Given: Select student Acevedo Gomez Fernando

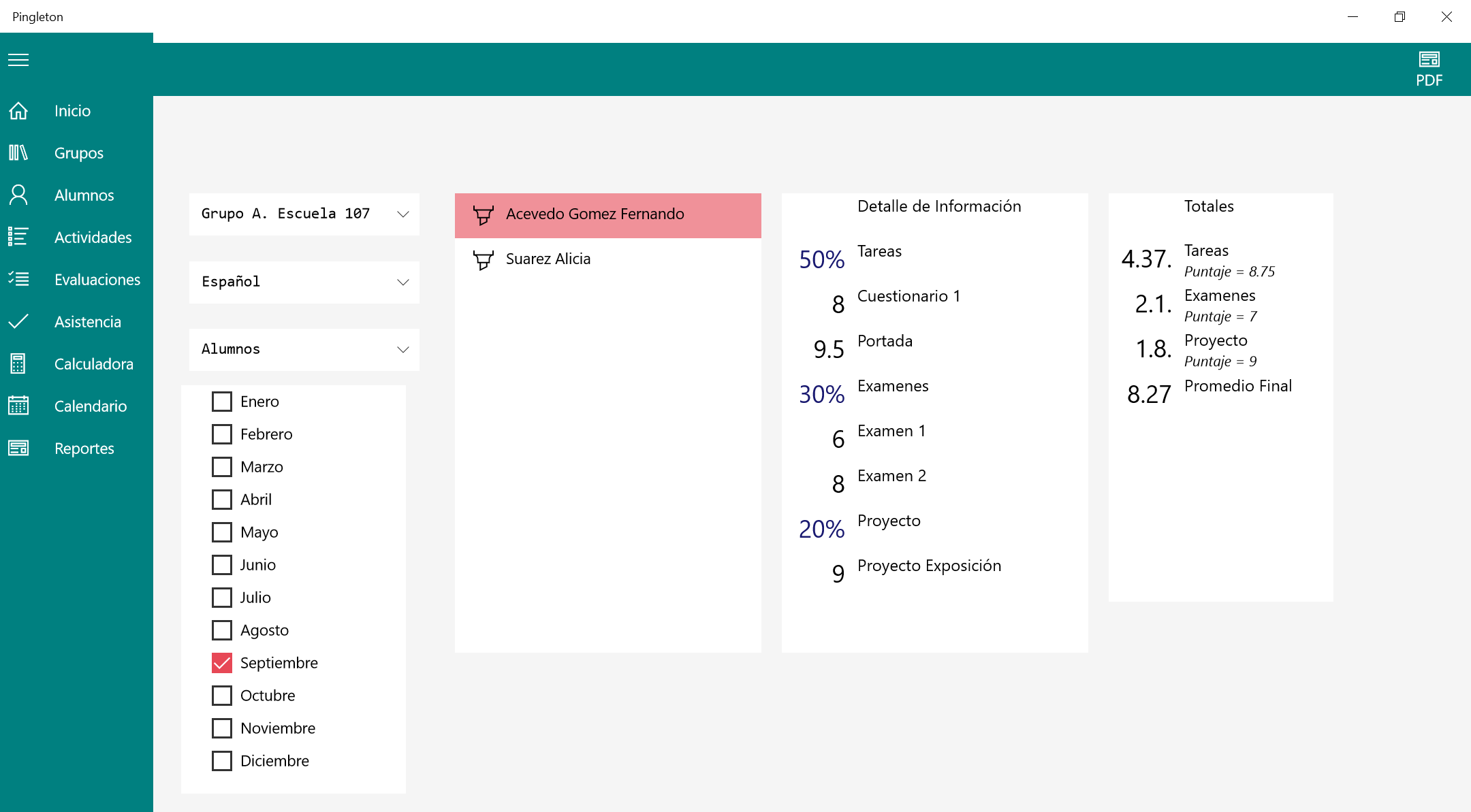Looking at the screenshot, I should click(x=595, y=214).
